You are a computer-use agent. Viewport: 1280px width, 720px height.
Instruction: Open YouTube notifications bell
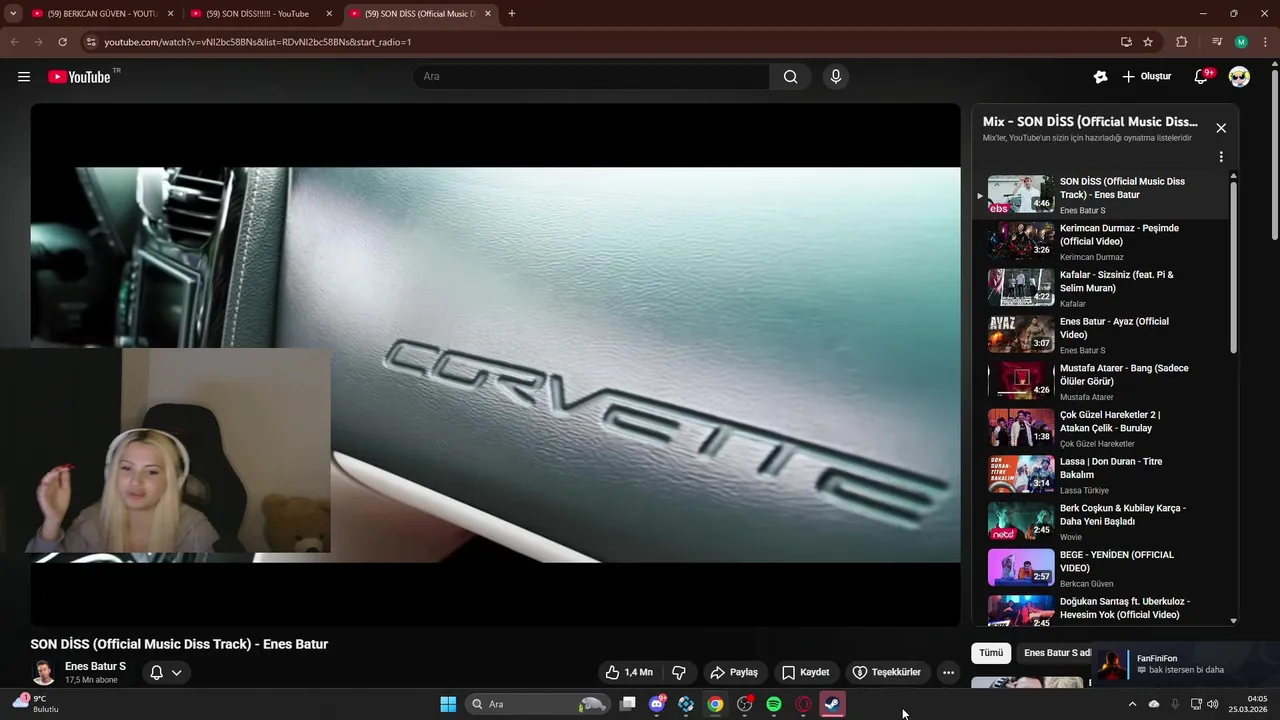(1201, 77)
